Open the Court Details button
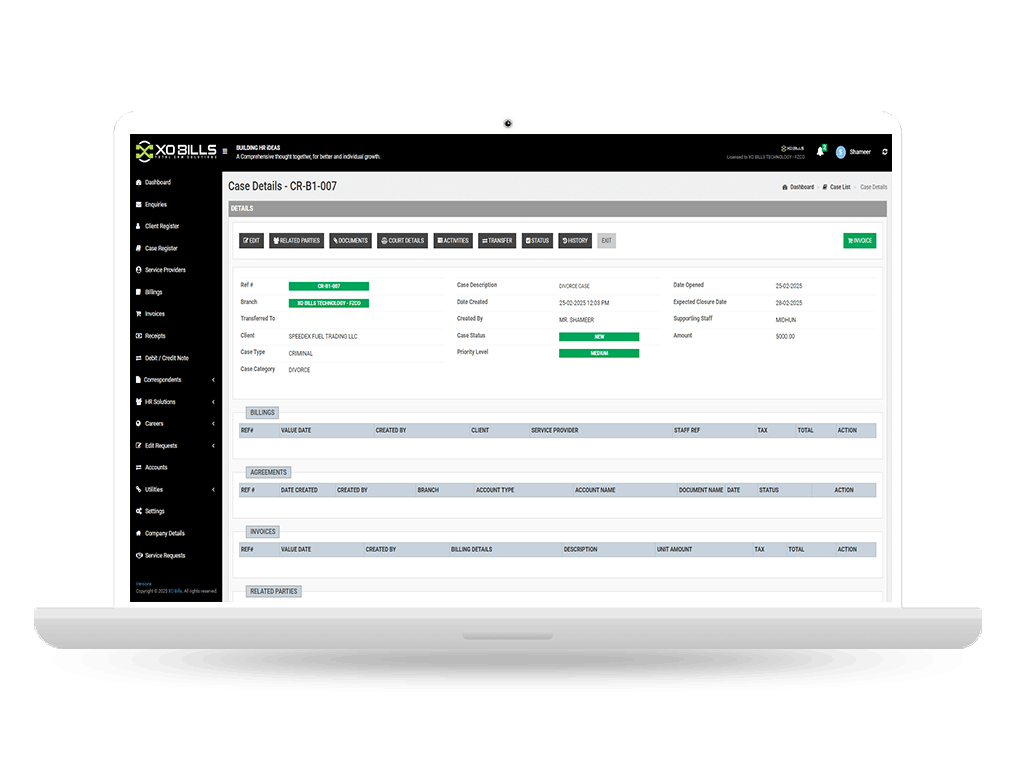Image resolution: width=1015 pixels, height=759 pixels. 403,241
